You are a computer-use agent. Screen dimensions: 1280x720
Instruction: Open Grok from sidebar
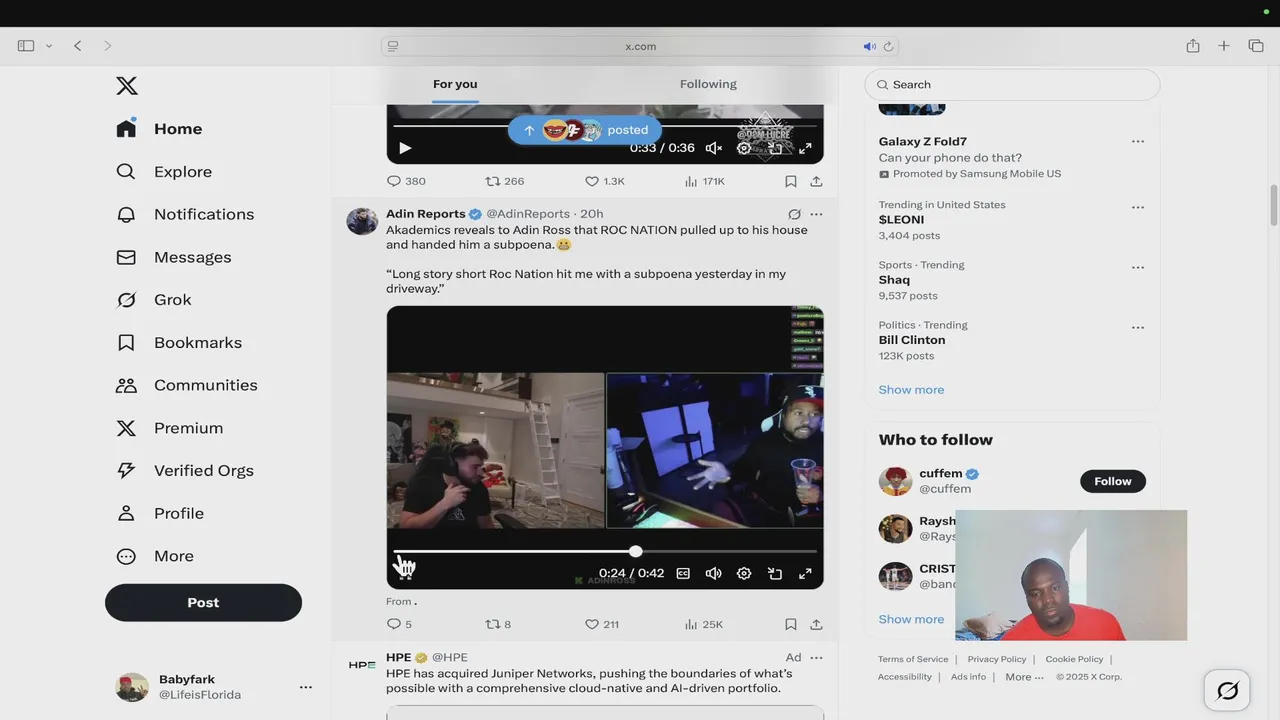pyautogui.click(x=154, y=300)
